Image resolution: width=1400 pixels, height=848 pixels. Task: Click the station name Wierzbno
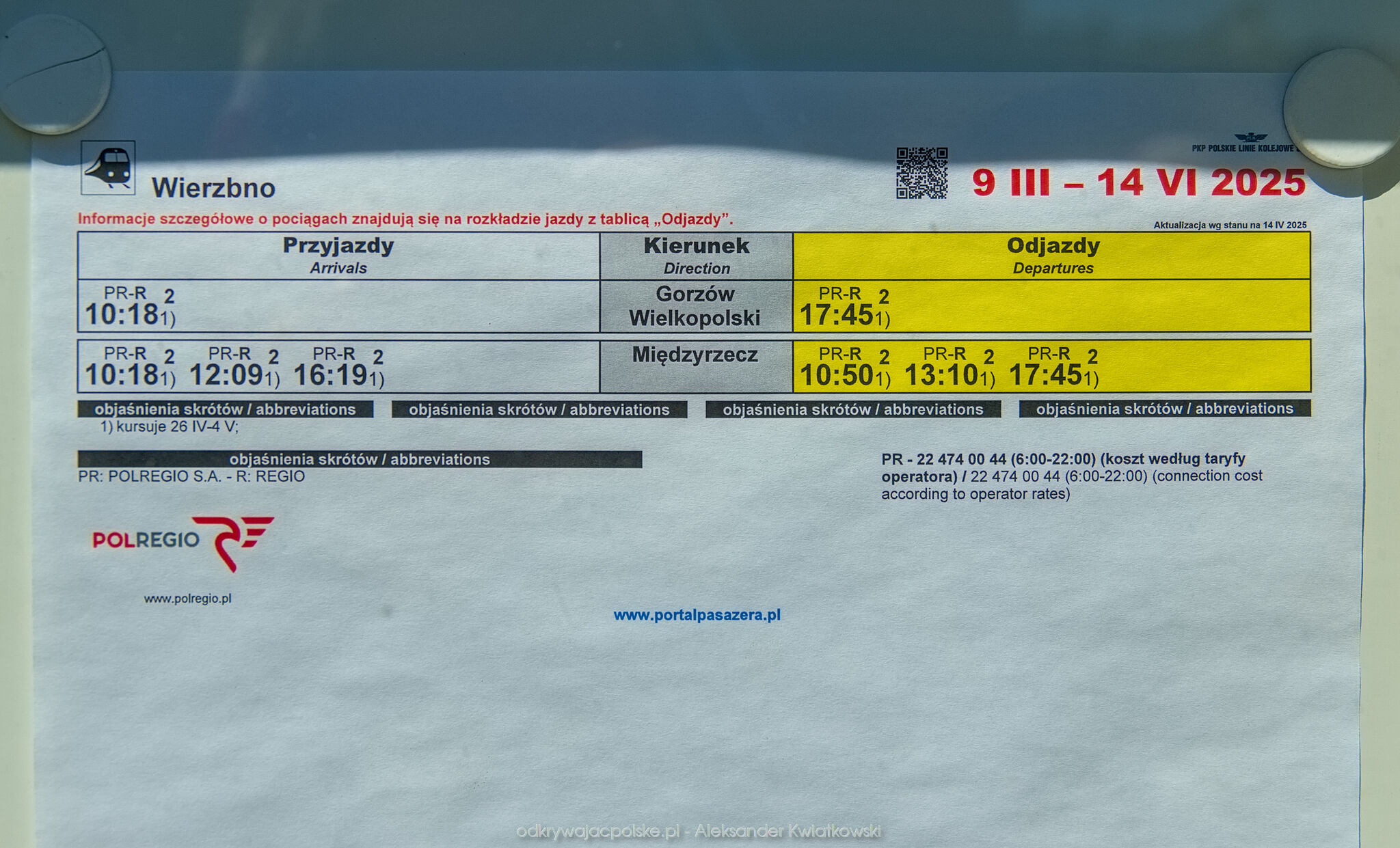pyautogui.click(x=213, y=188)
